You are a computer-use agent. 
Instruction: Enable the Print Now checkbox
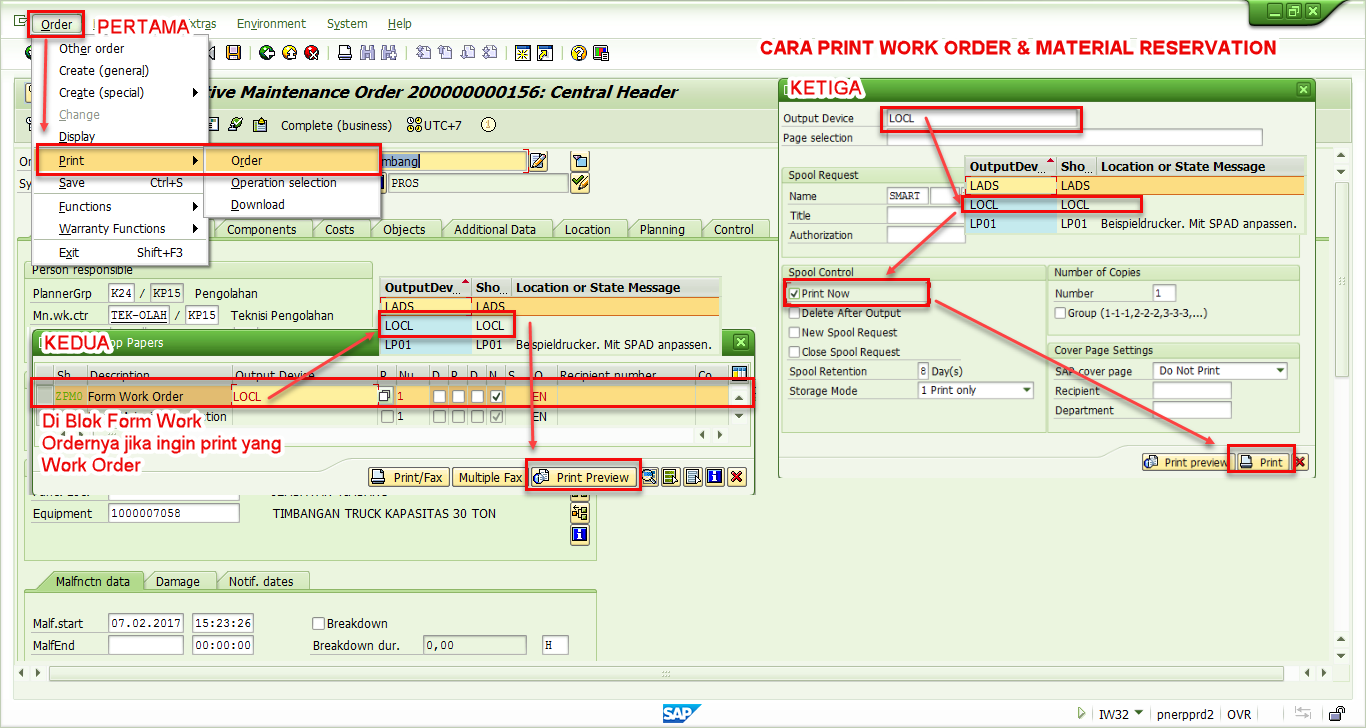[x=792, y=292]
